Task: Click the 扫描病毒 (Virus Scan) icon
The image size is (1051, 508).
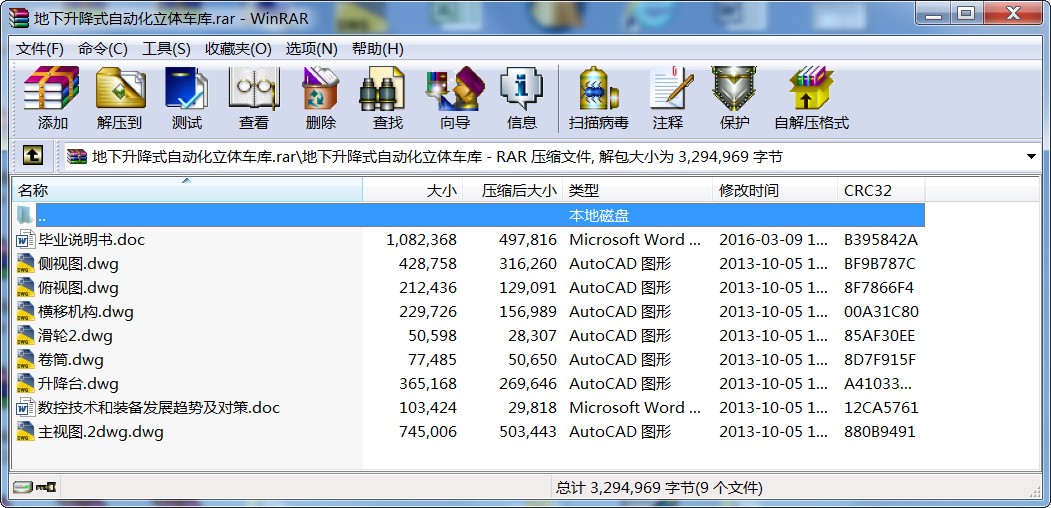Action: (x=599, y=88)
